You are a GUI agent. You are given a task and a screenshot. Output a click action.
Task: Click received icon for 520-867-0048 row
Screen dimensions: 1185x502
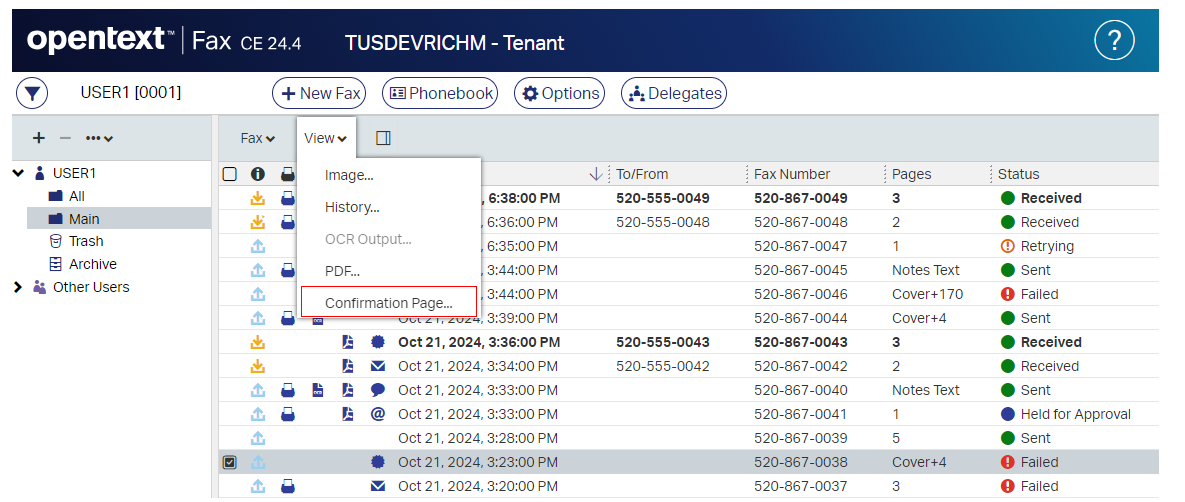[x=258, y=222]
